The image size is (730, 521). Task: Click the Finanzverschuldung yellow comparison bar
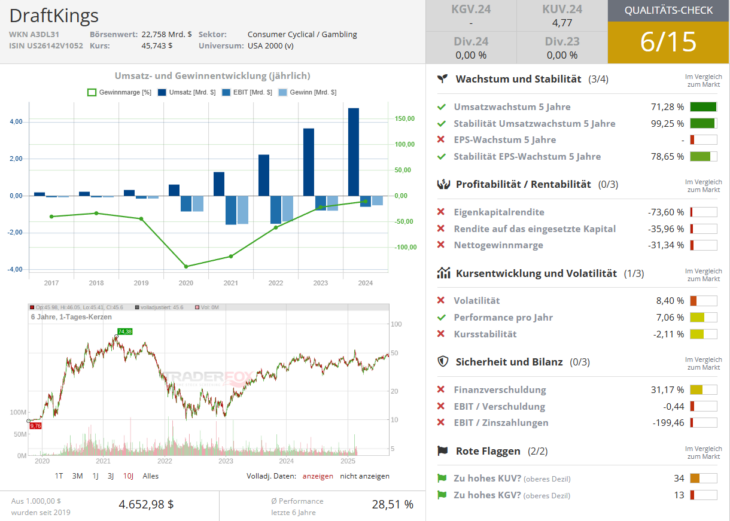[703, 389]
